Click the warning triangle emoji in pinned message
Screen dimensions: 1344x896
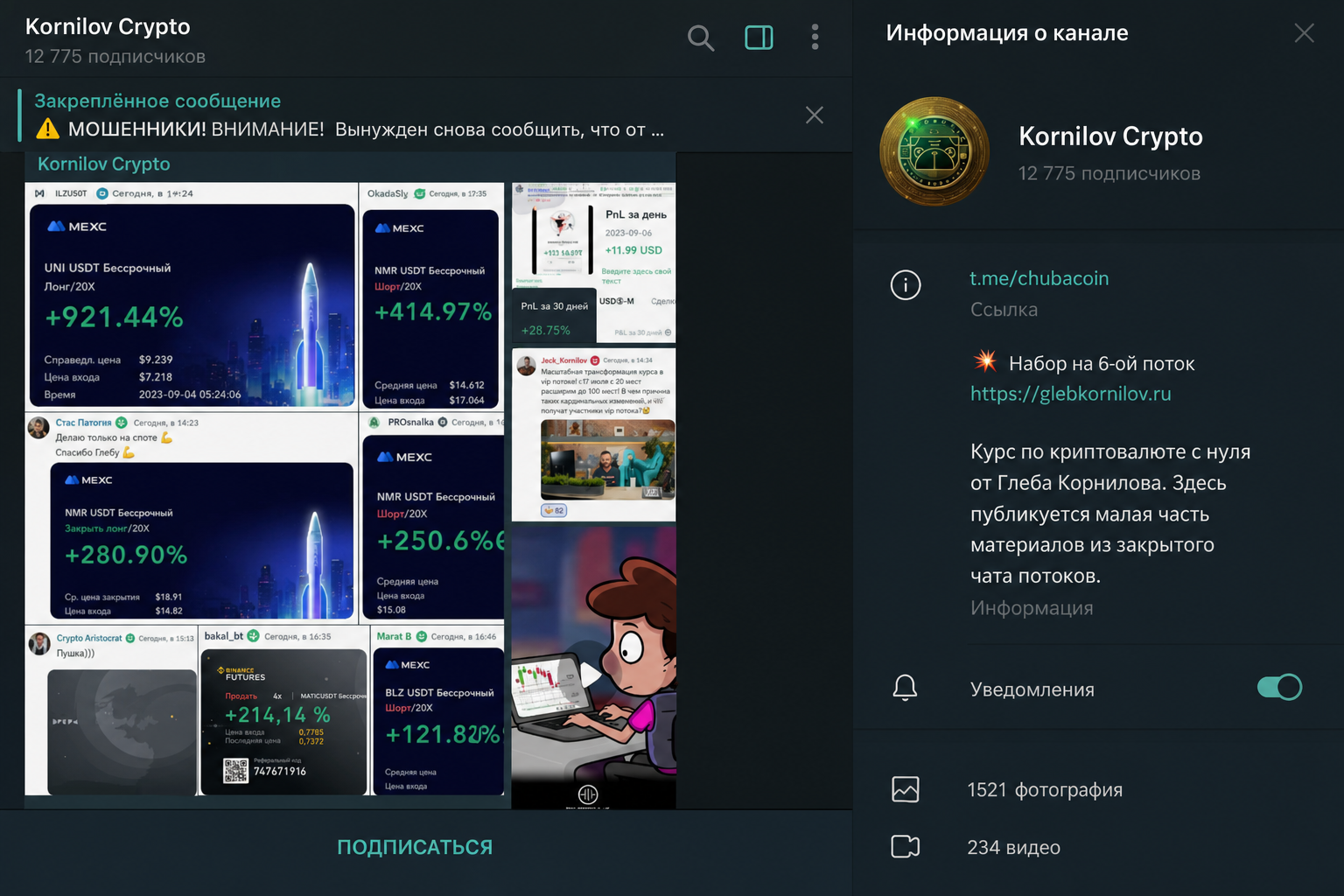coord(47,129)
